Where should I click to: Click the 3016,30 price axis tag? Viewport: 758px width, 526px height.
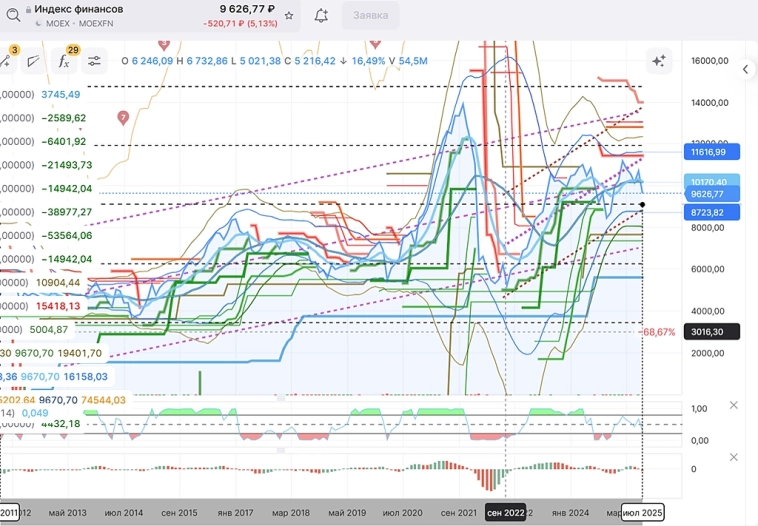coord(714,332)
